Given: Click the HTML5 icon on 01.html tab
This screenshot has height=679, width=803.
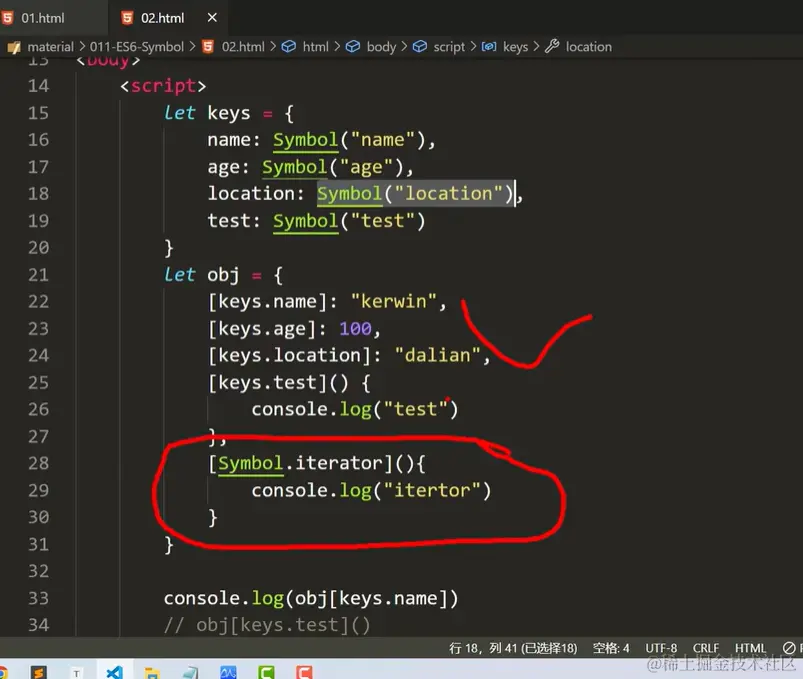Looking at the screenshot, I should pyautogui.click(x=8, y=18).
